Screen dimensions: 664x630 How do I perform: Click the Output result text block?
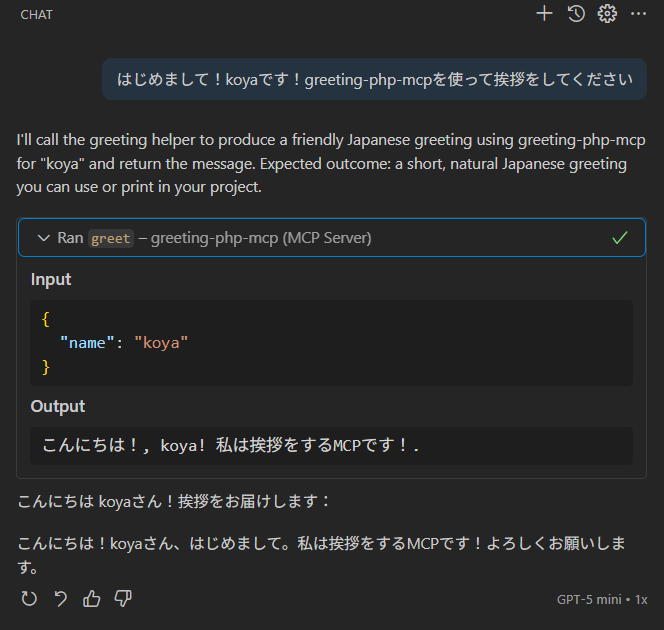click(331, 445)
